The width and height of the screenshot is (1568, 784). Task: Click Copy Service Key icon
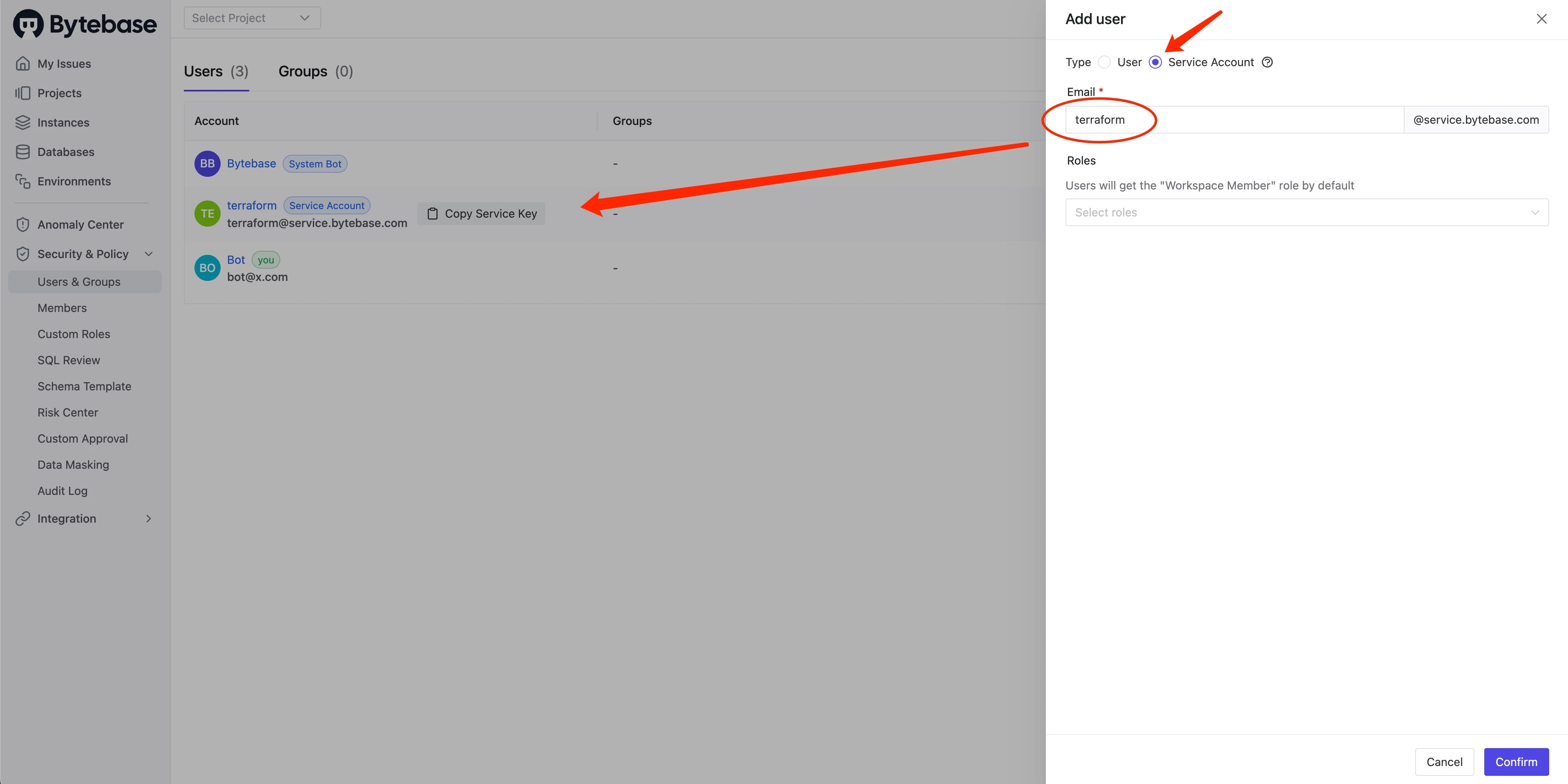(x=431, y=213)
